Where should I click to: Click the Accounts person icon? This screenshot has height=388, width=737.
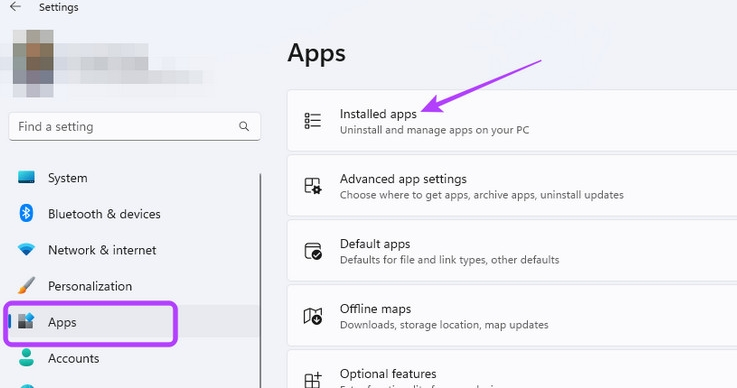coord(26,358)
